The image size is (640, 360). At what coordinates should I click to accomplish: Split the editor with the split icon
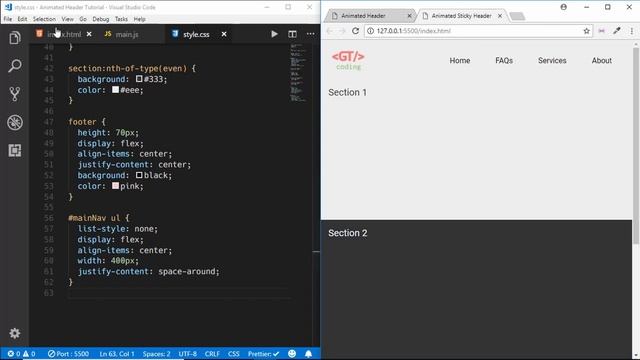(x=292, y=34)
